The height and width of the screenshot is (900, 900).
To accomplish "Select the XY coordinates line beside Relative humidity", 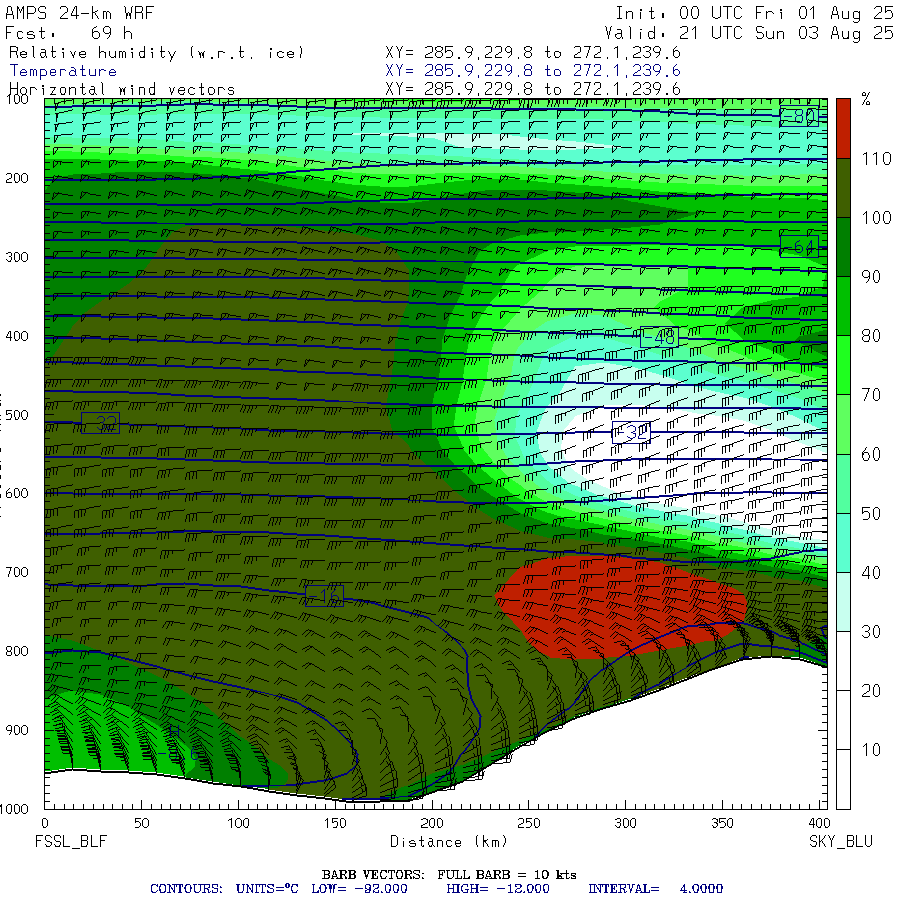I will 533,53.
